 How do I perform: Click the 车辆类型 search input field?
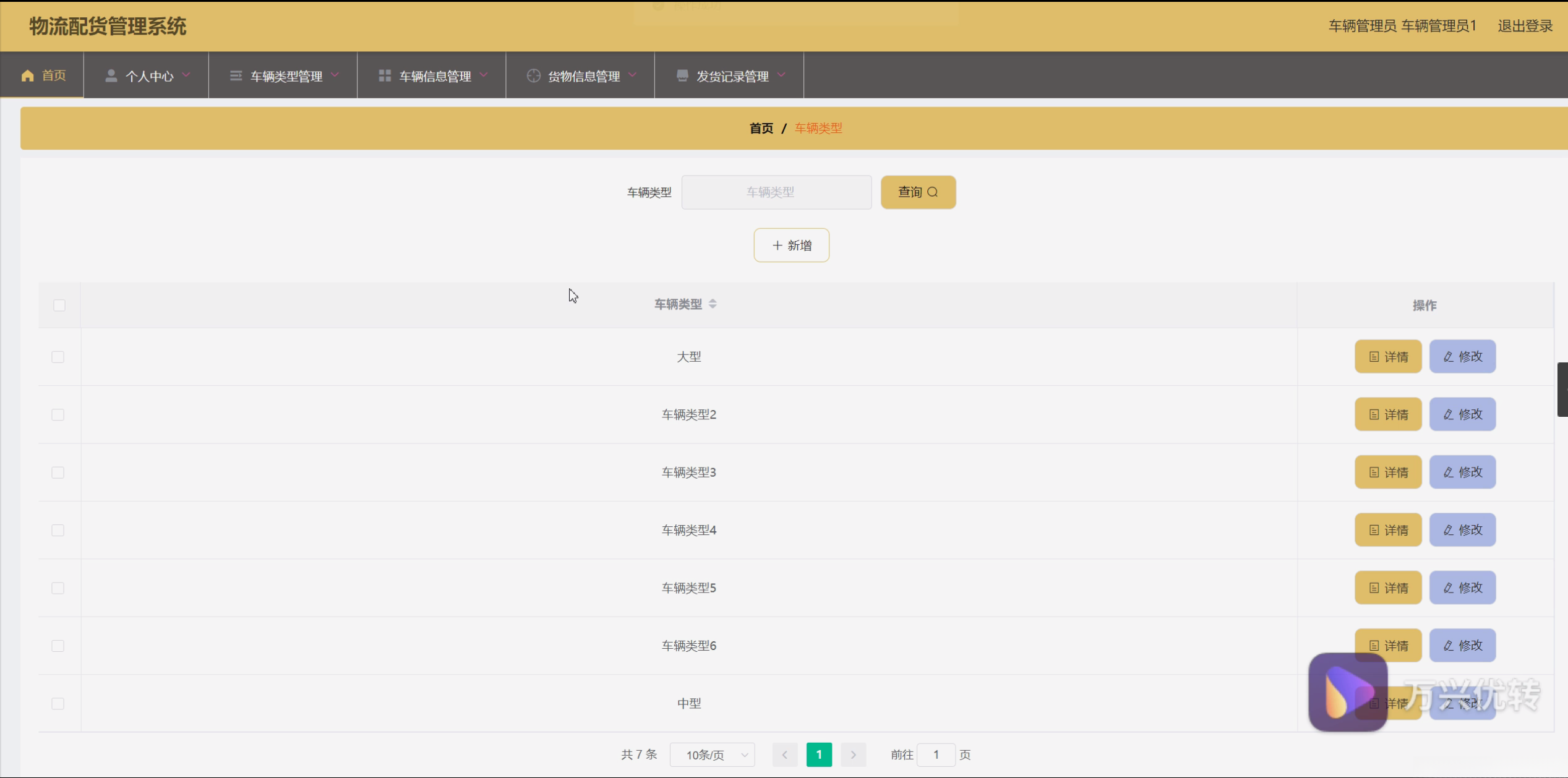pyautogui.click(x=776, y=192)
